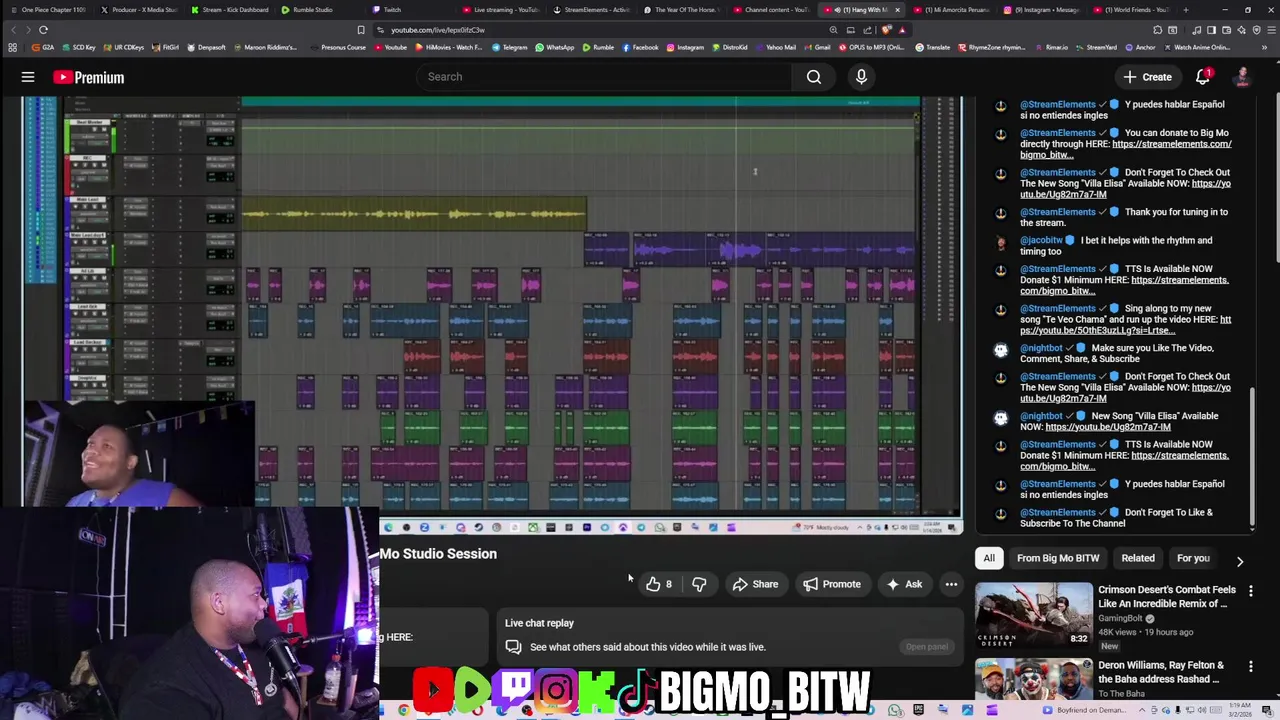Screen dimensions: 1280x720
Task: Switch to One Piece Chapter tab
Action: point(50,10)
